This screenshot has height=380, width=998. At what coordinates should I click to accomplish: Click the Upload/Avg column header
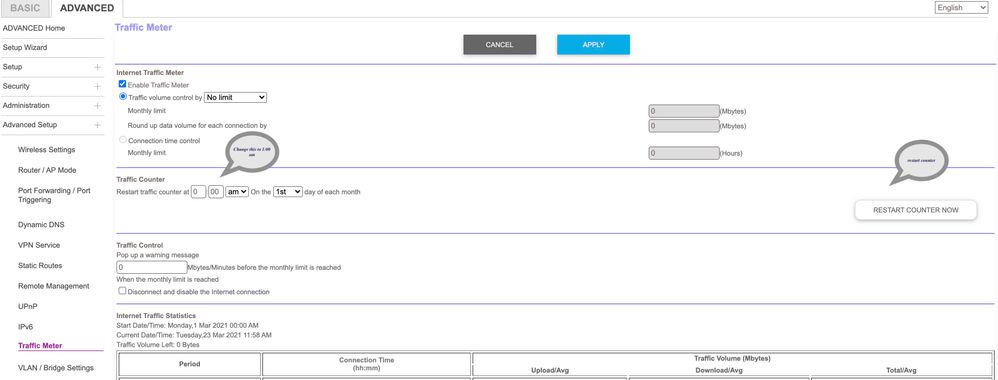(549, 370)
